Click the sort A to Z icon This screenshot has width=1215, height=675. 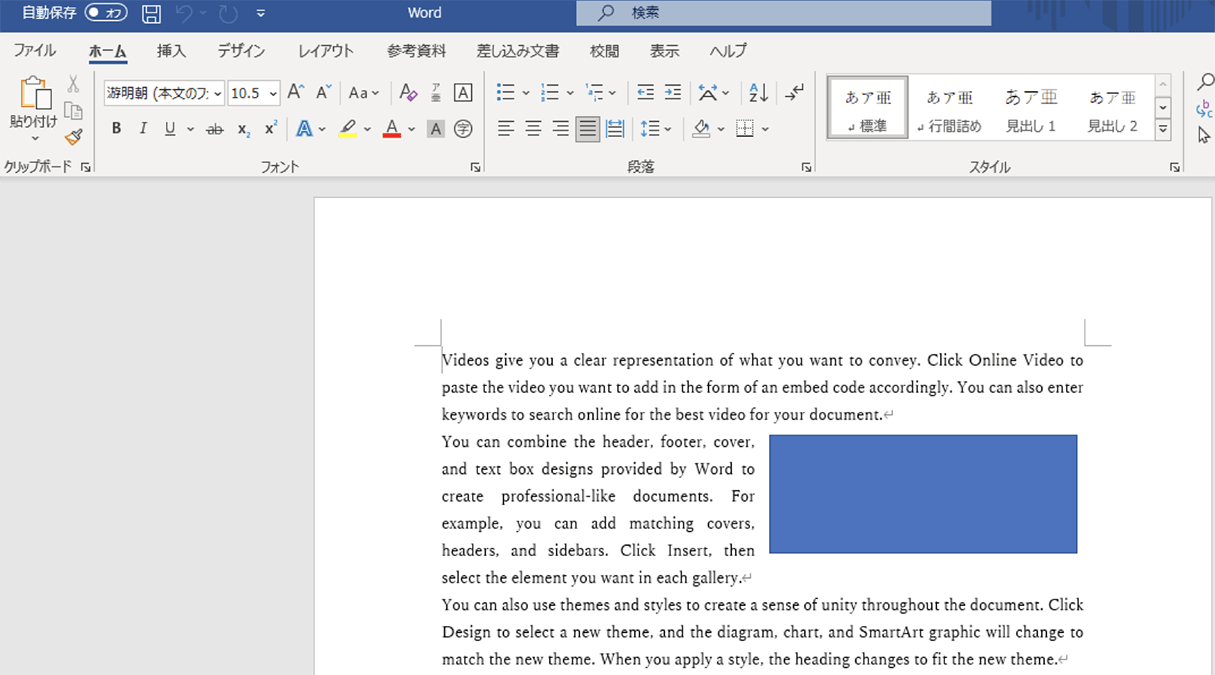tap(759, 93)
